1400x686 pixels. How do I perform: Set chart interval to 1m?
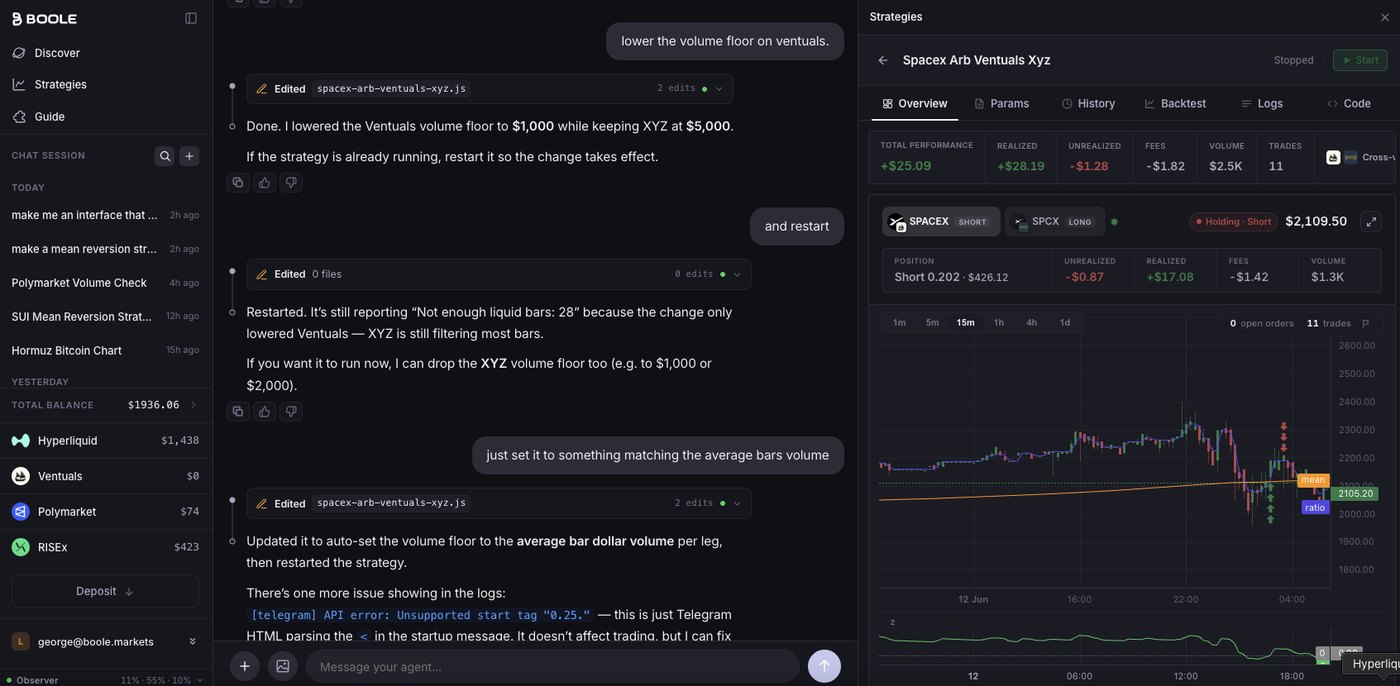899,323
